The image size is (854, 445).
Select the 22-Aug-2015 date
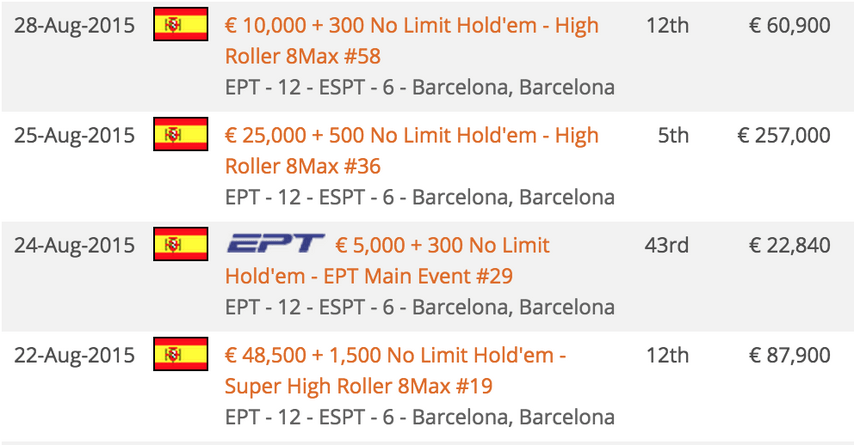tap(74, 356)
